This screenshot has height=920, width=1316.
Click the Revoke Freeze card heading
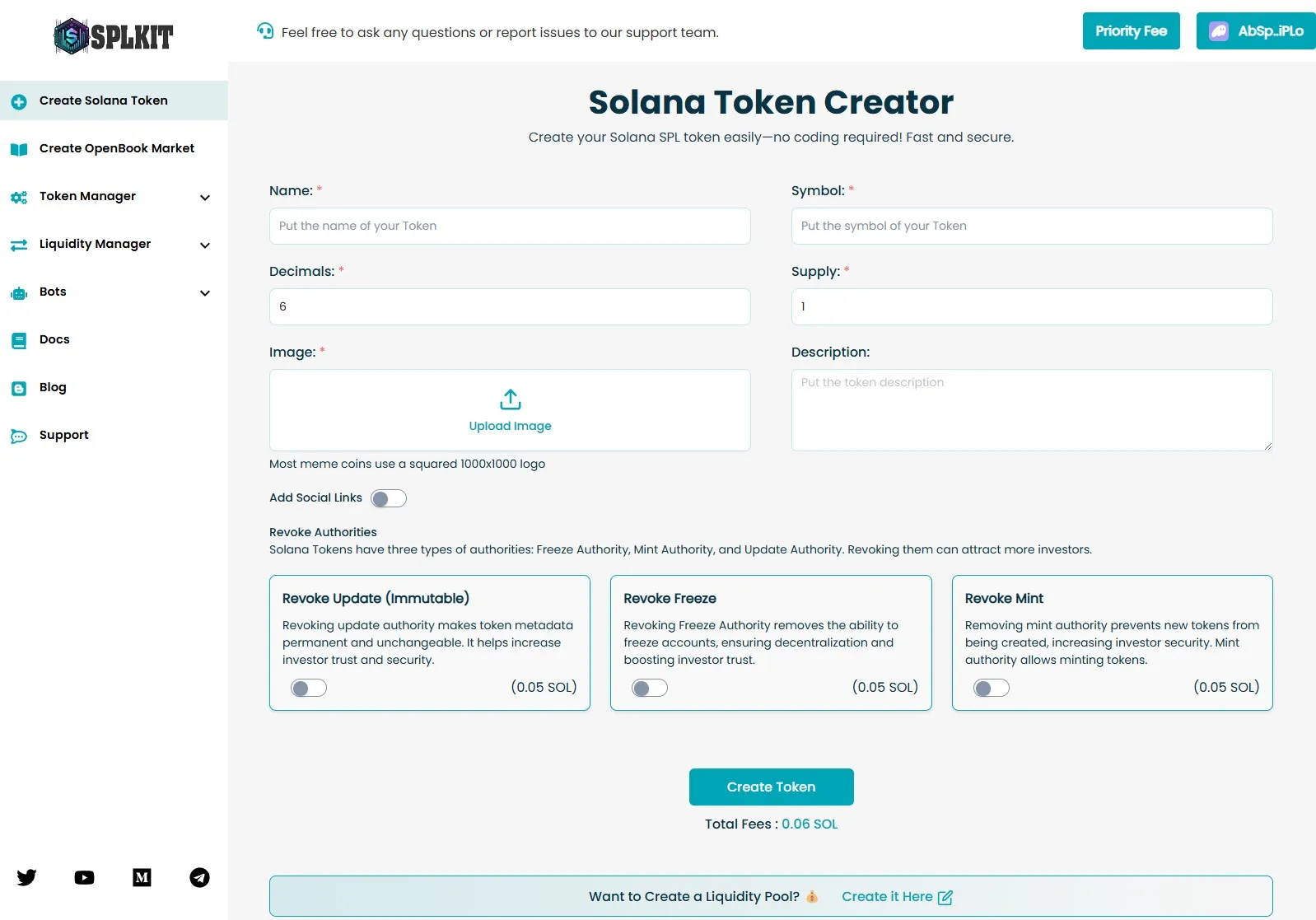coord(670,598)
